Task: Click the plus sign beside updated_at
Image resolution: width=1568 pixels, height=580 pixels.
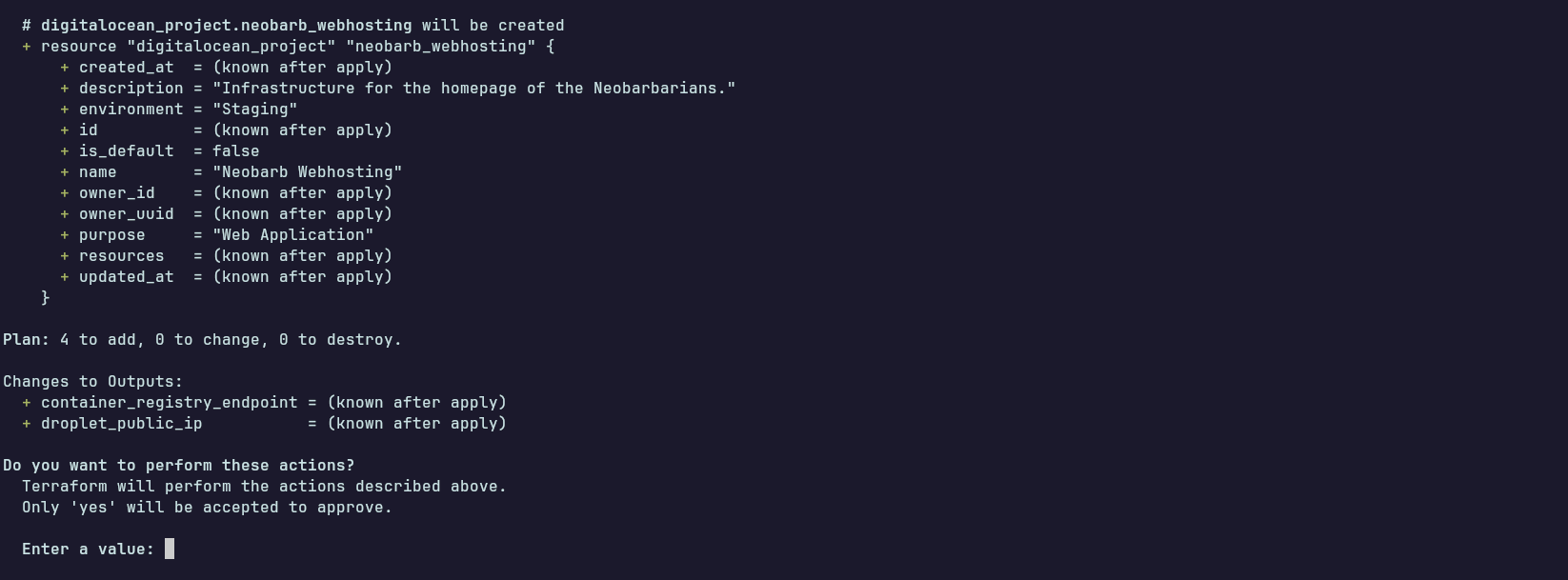Action: pos(65,277)
